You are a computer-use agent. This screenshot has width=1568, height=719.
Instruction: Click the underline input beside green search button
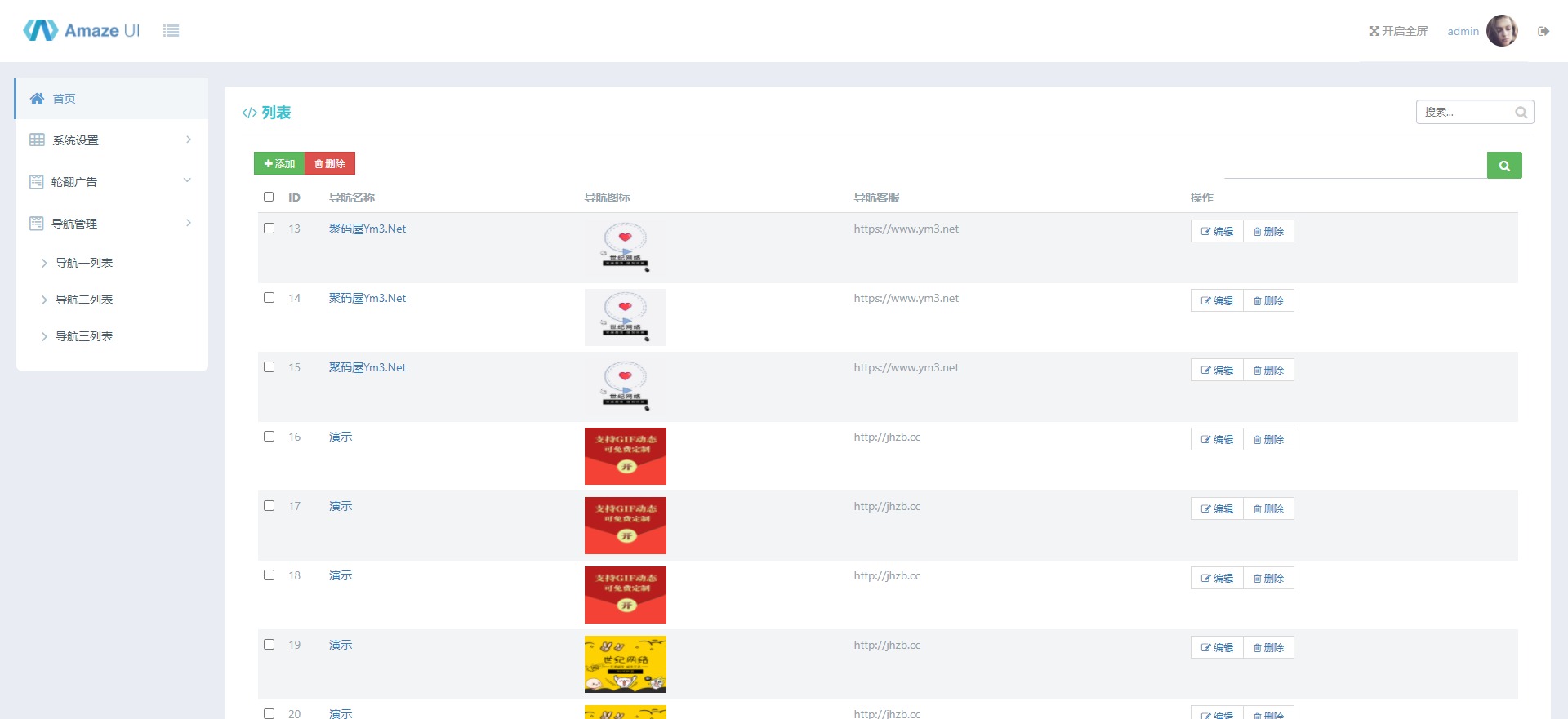pyautogui.click(x=1355, y=166)
